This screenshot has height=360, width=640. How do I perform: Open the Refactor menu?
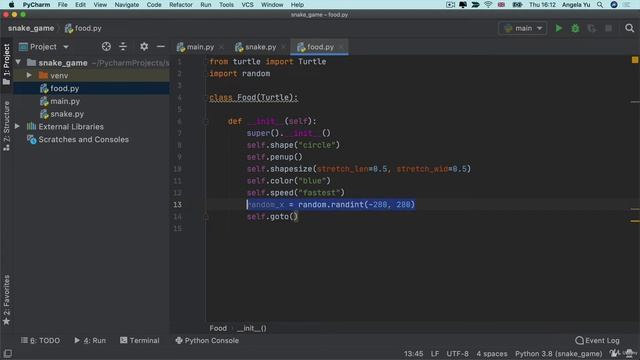click(181, 5)
